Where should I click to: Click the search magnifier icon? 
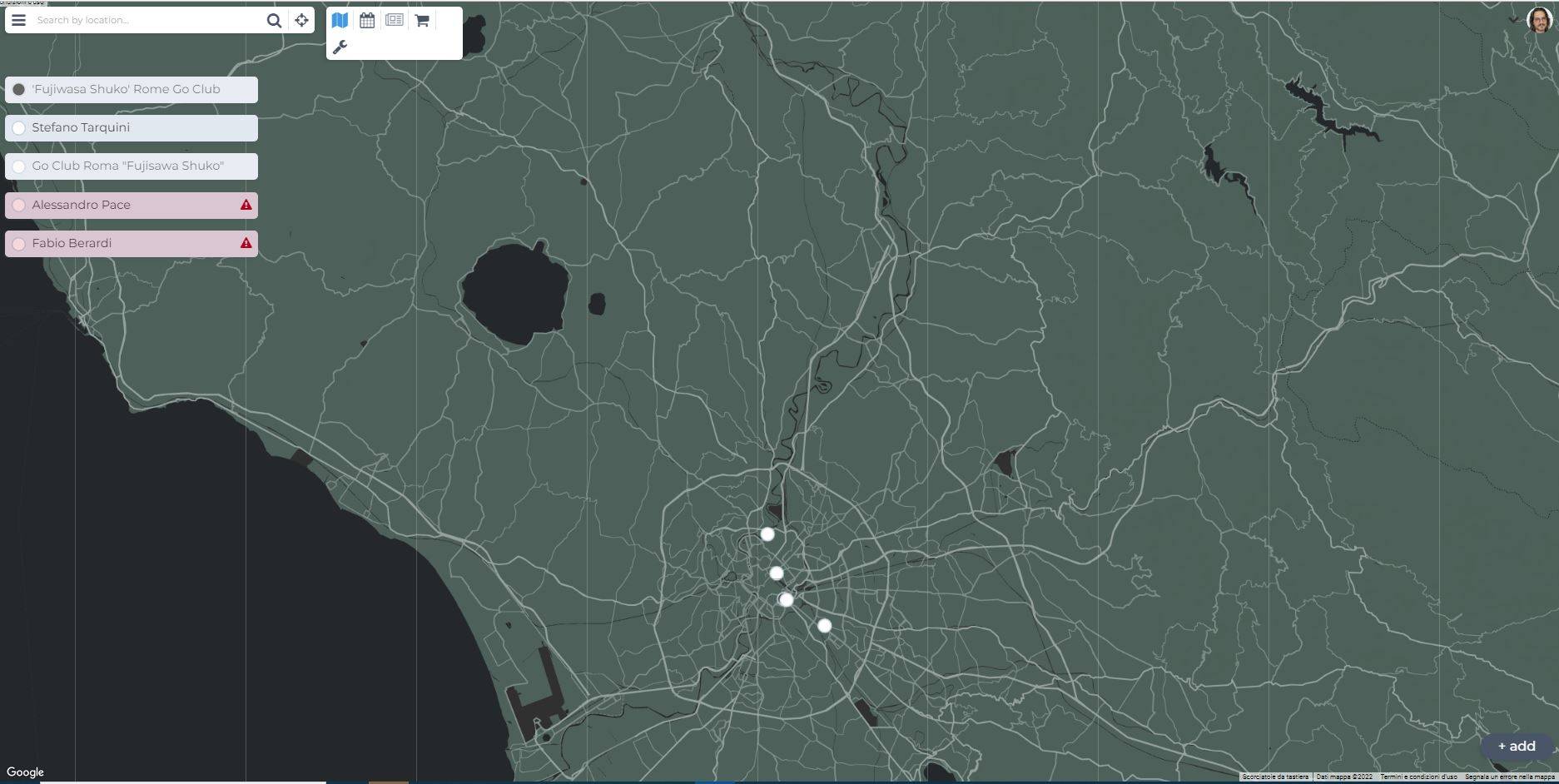click(274, 19)
